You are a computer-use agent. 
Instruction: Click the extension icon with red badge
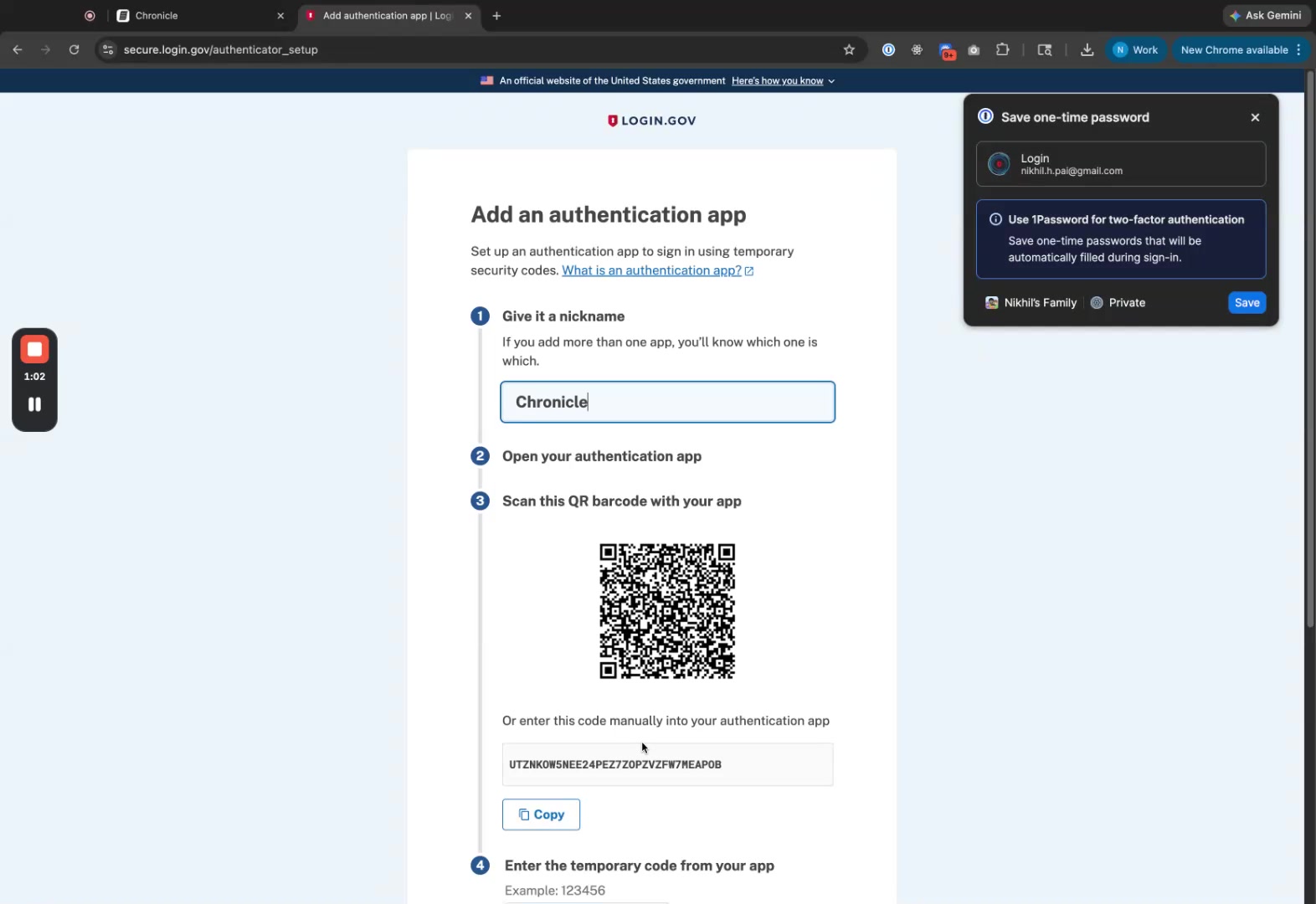[947, 51]
